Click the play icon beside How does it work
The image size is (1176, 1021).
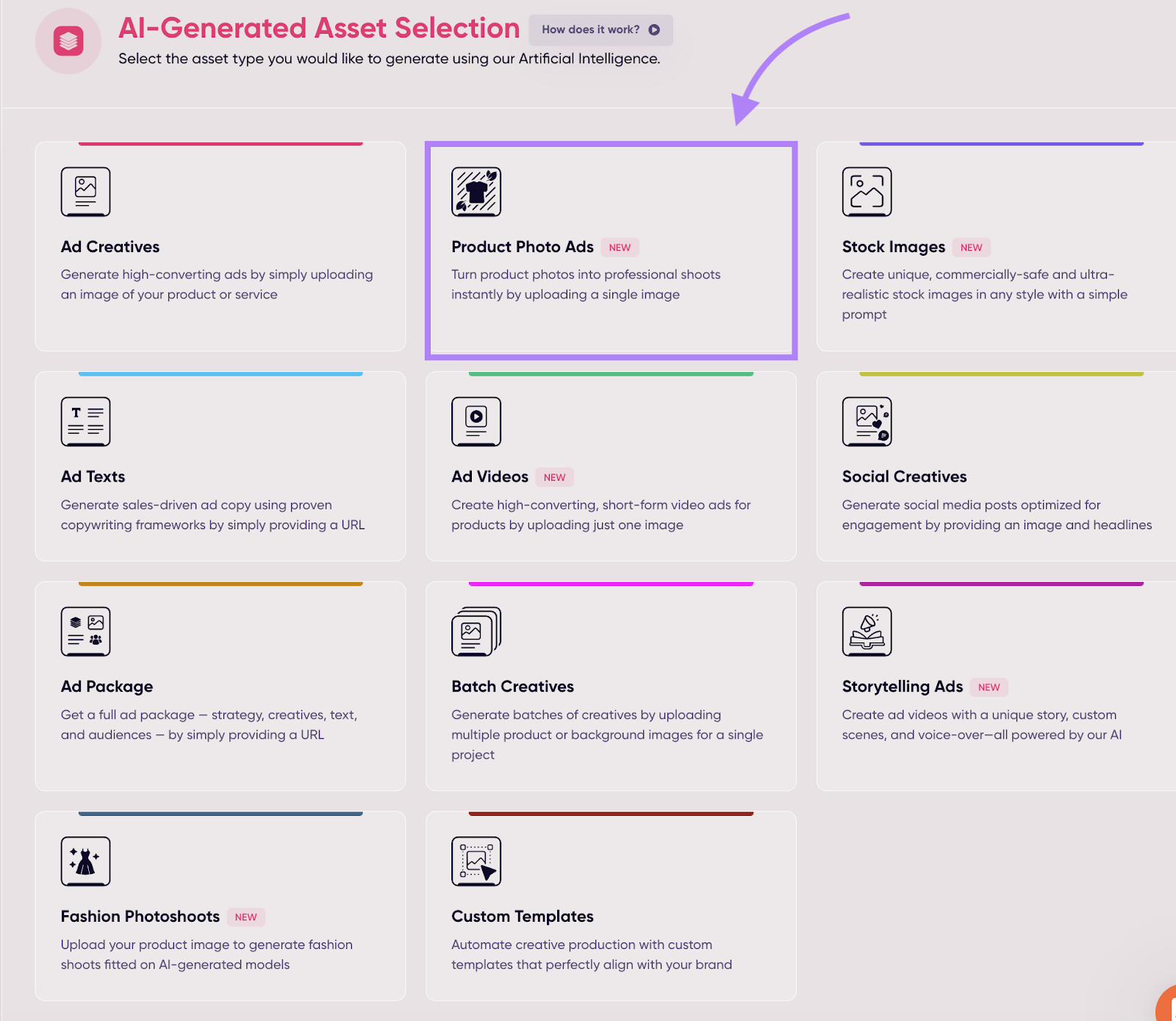point(654,29)
